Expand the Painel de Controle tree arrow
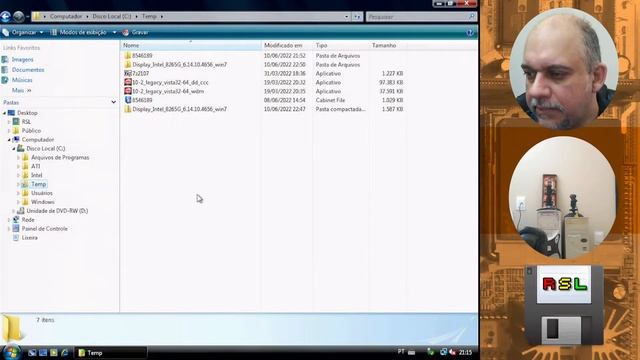 point(9,229)
